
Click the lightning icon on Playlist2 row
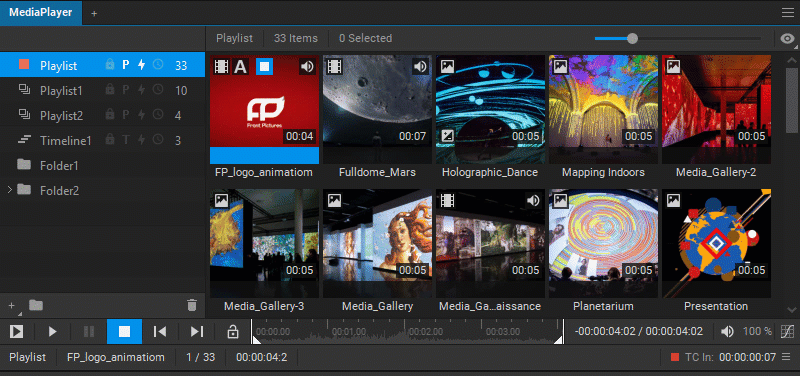point(142,115)
